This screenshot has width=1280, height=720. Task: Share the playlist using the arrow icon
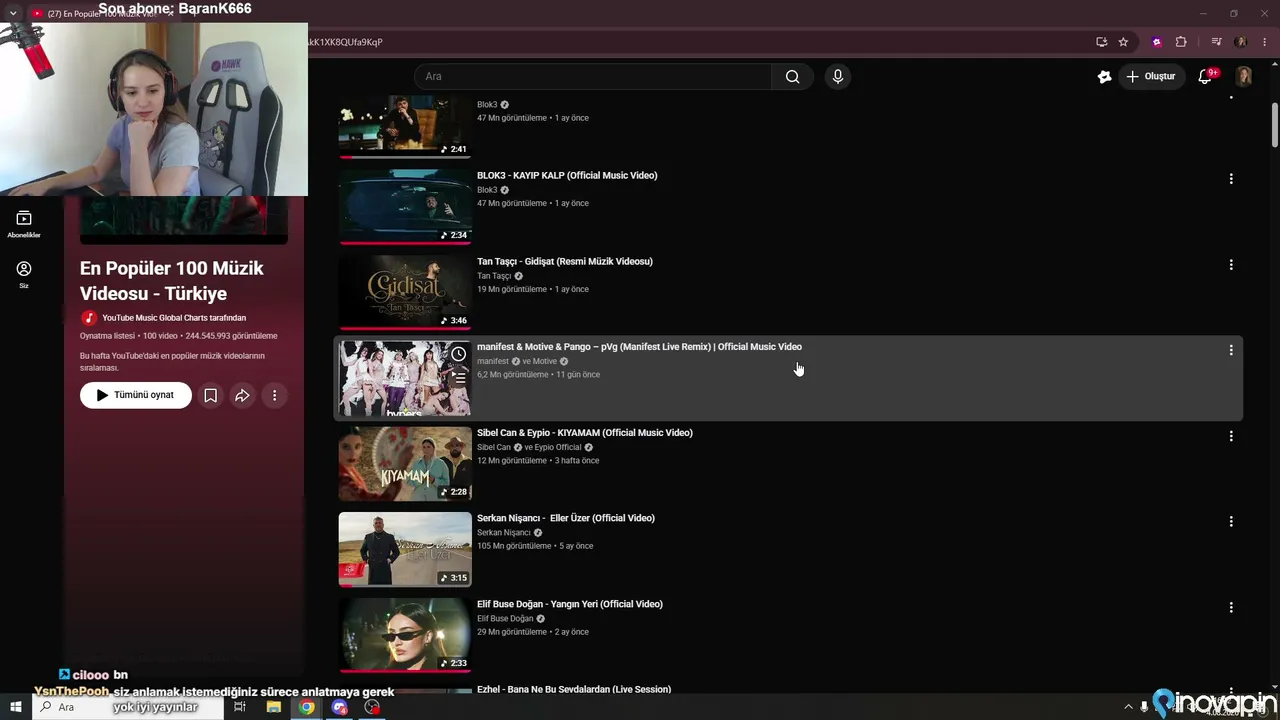pyautogui.click(x=242, y=395)
